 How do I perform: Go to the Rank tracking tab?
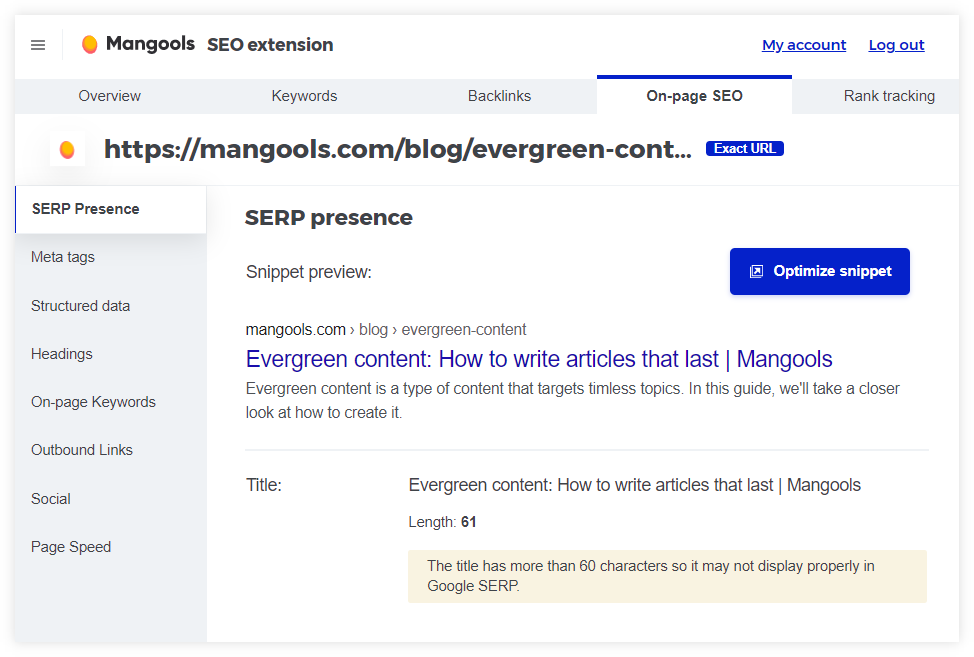pyautogui.click(x=889, y=96)
